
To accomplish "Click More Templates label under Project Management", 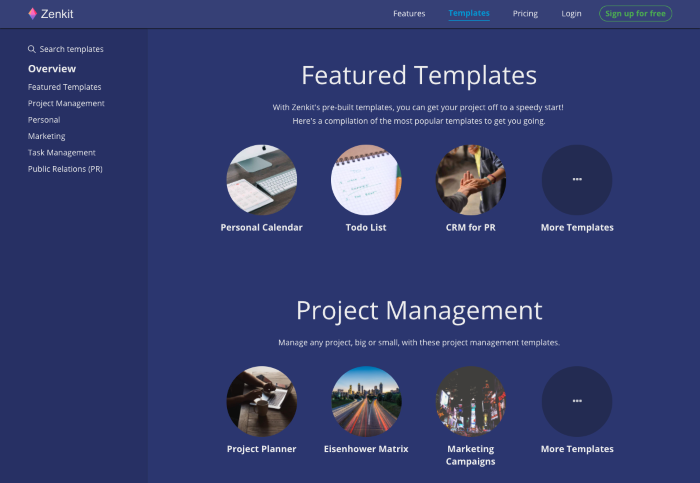I will click(x=577, y=449).
